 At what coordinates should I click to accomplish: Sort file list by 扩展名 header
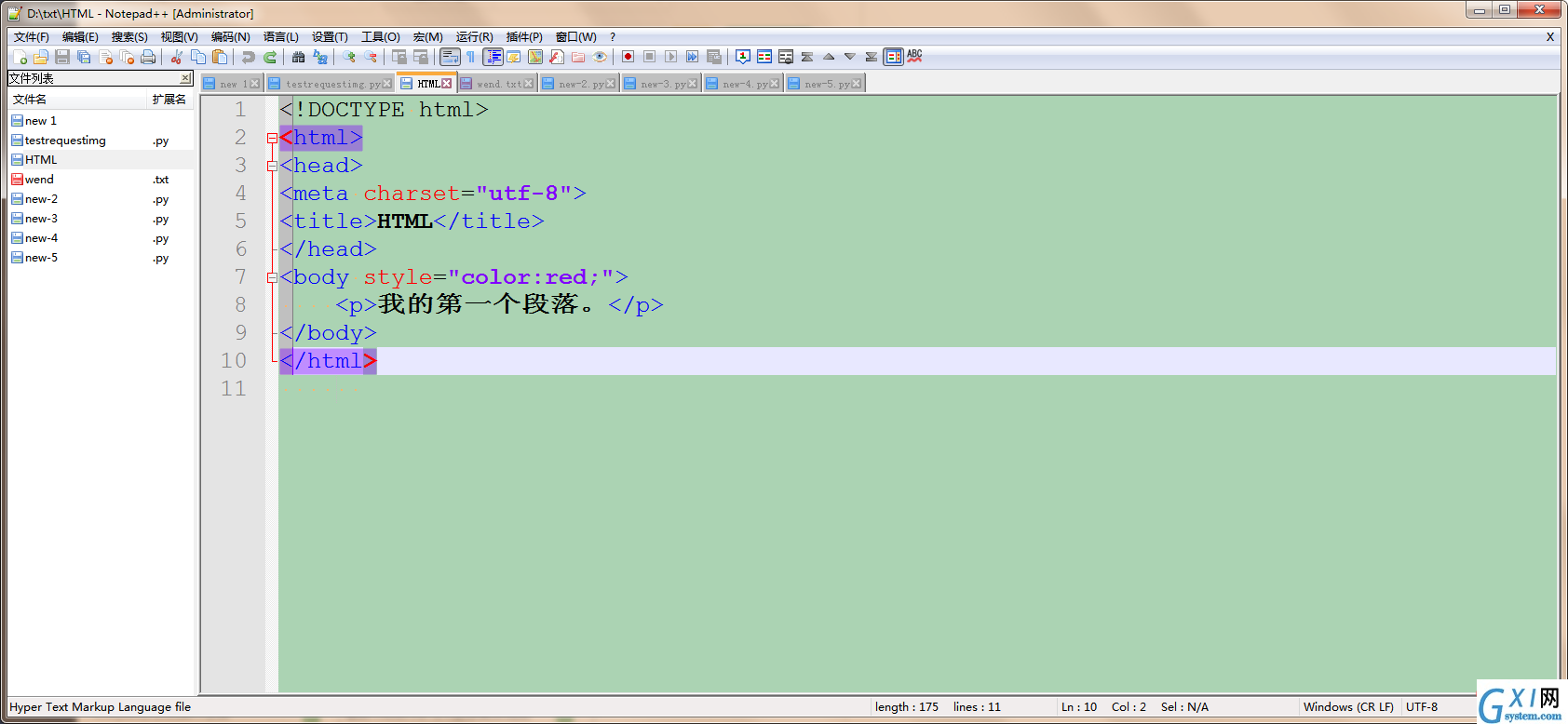point(170,100)
